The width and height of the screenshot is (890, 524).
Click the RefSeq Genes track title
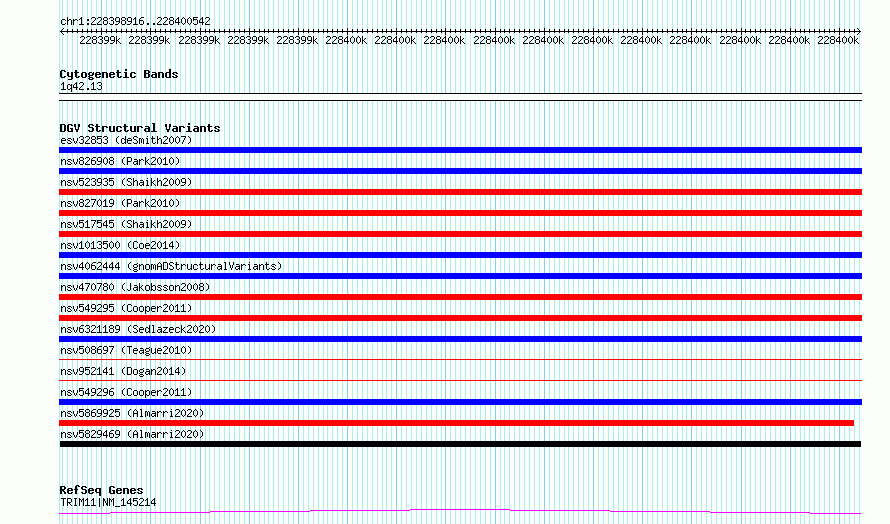pyautogui.click(x=101, y=490)
